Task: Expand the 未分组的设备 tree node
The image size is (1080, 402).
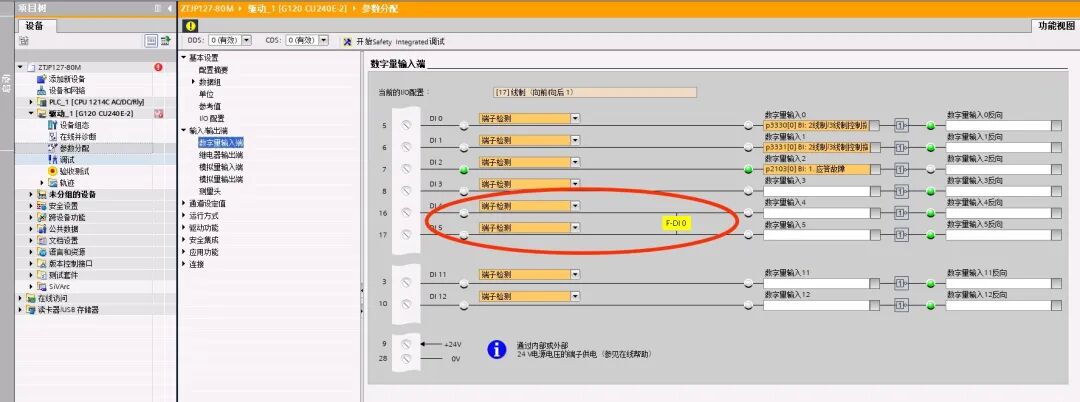Action: [x=31, y=194]
